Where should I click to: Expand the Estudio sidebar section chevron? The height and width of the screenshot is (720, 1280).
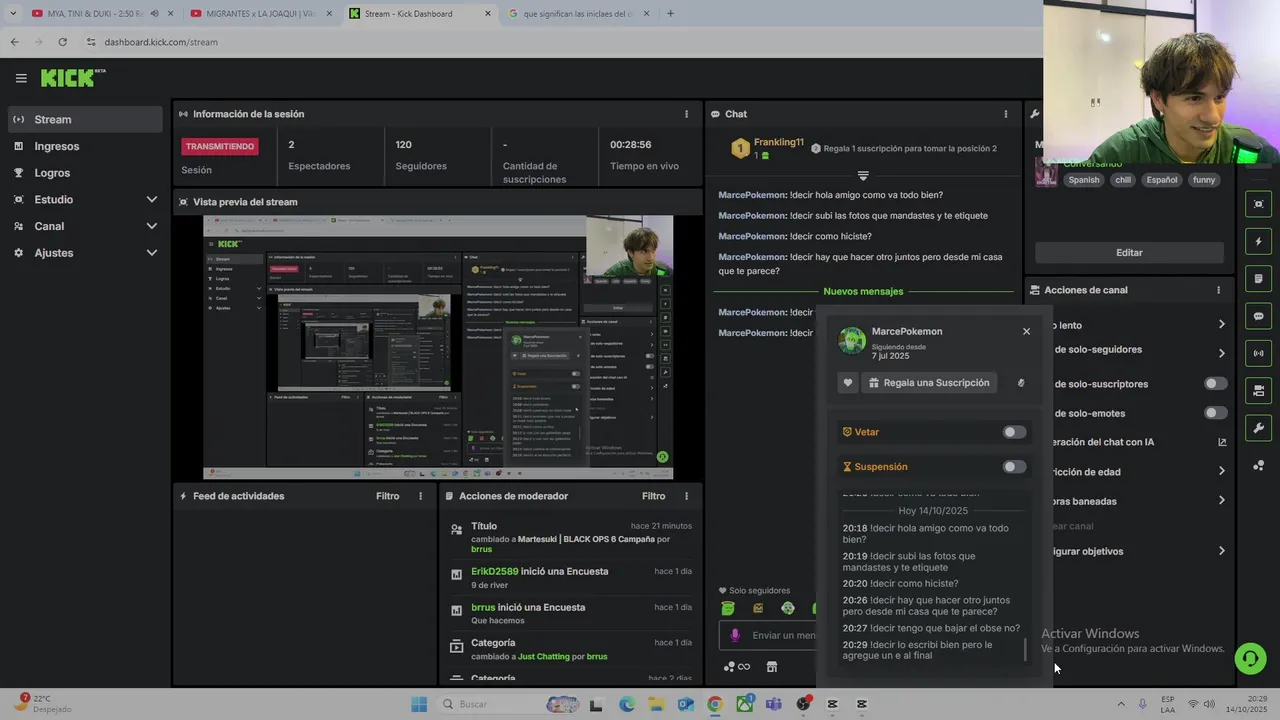[152, 200]
